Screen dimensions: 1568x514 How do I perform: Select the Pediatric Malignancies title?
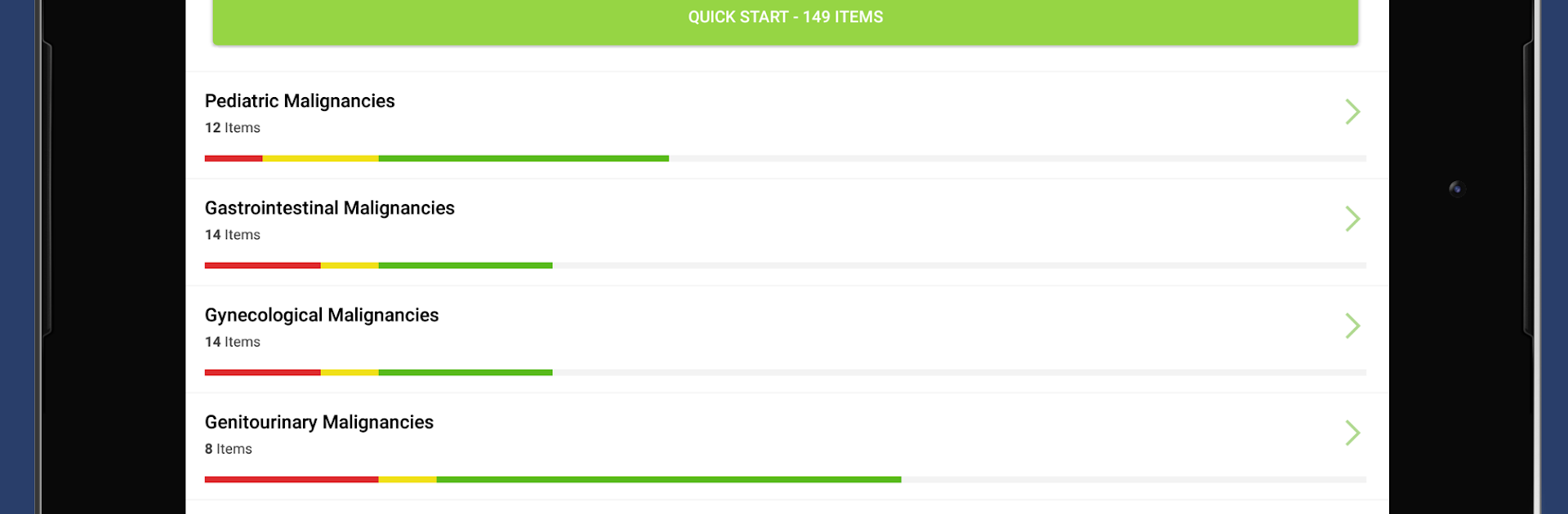pyautogui.click(x=300, y=101)
